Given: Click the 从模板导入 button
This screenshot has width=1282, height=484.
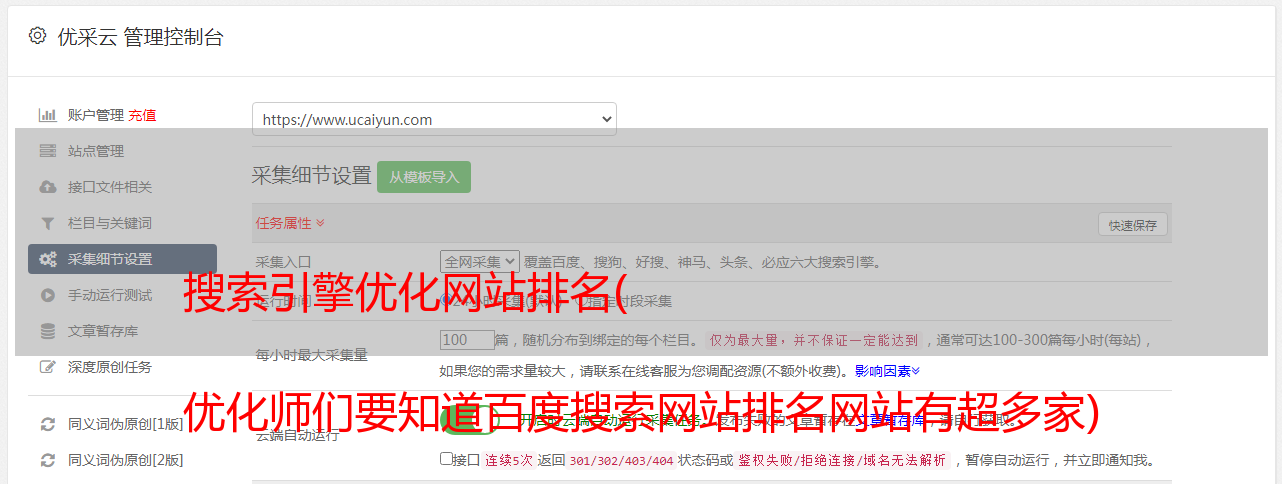Looking at the screenshot, I should click(424, 177).
